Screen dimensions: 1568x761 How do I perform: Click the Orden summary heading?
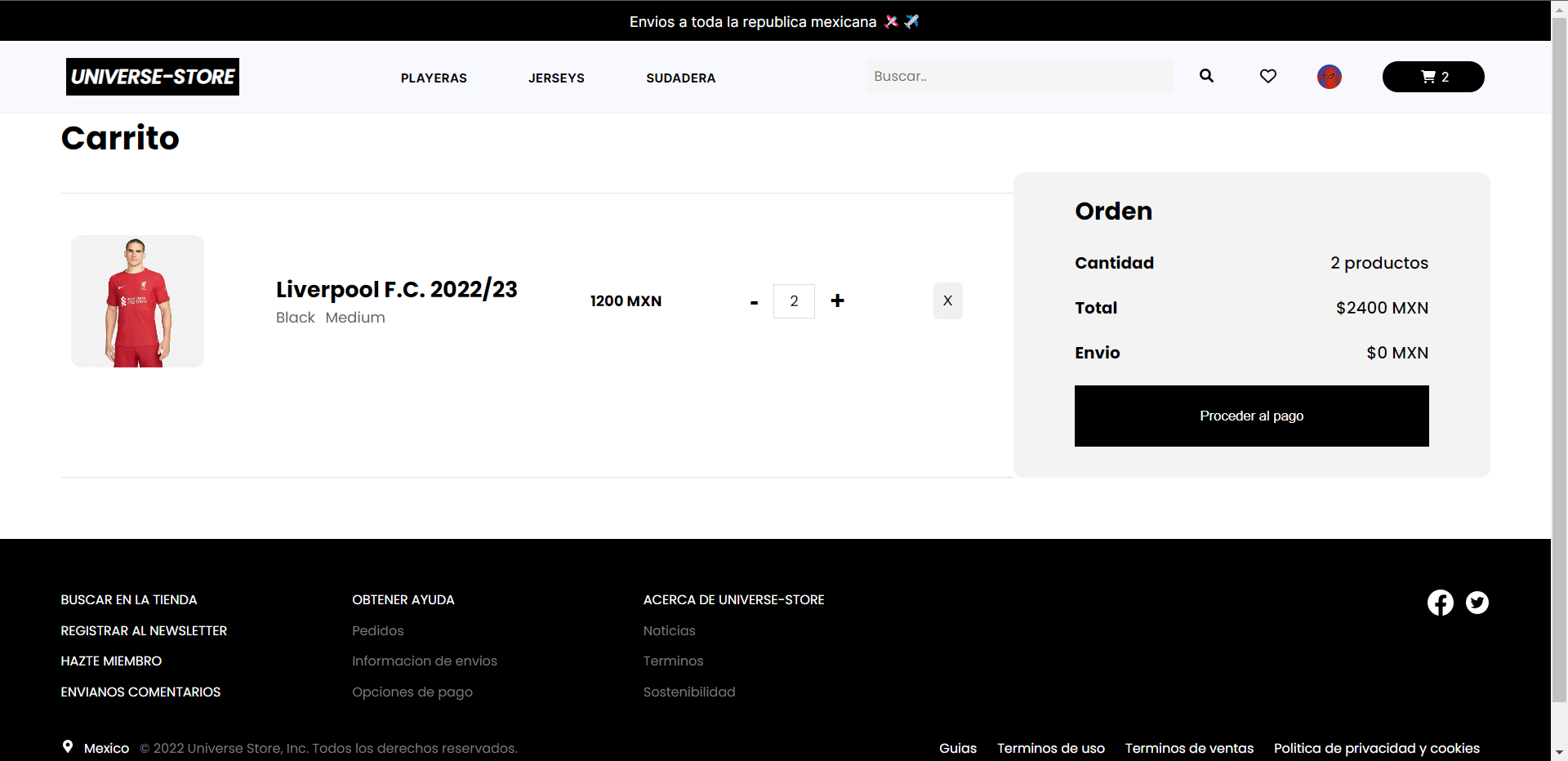[1114, 211]
